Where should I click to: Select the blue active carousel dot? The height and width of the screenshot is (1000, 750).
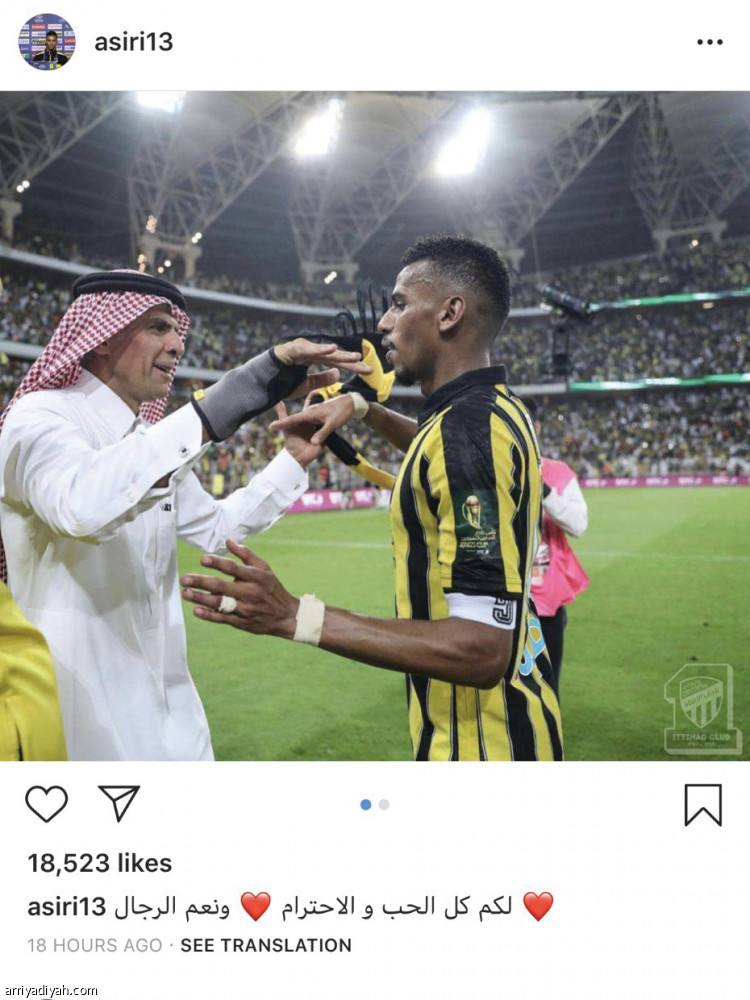pos(365,805)
